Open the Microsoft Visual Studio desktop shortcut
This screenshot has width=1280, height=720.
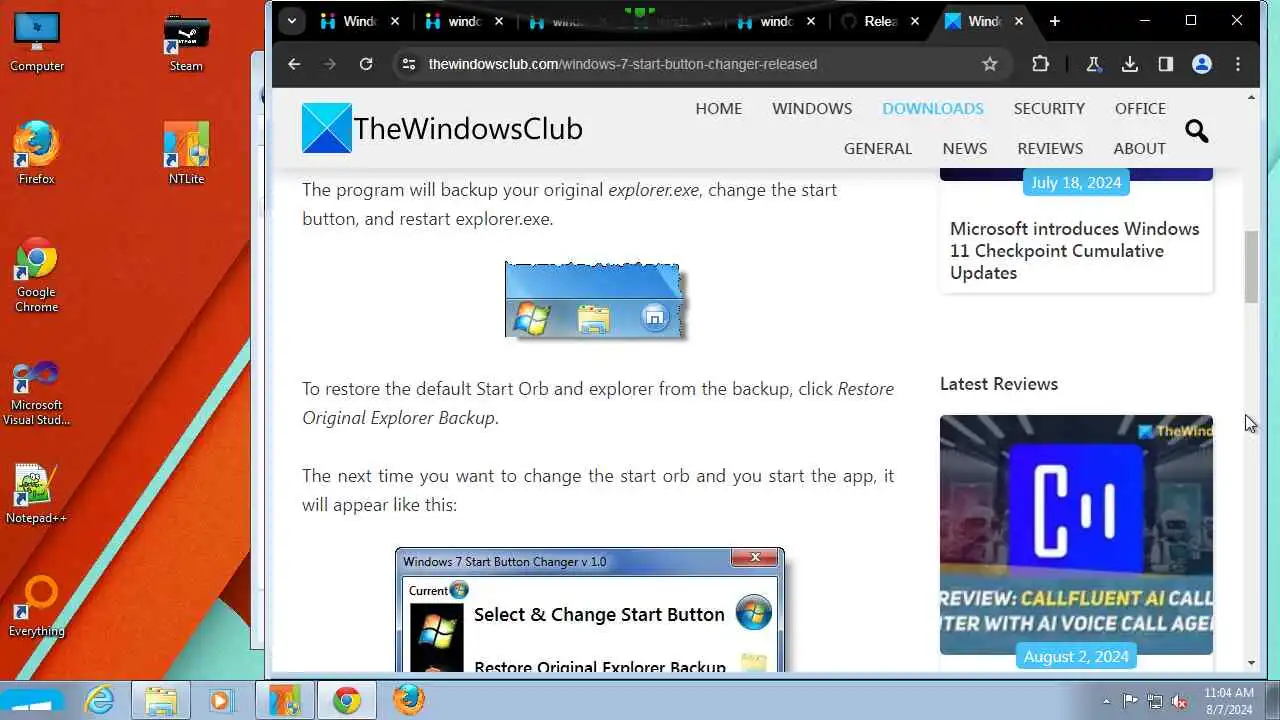point(37,393)
